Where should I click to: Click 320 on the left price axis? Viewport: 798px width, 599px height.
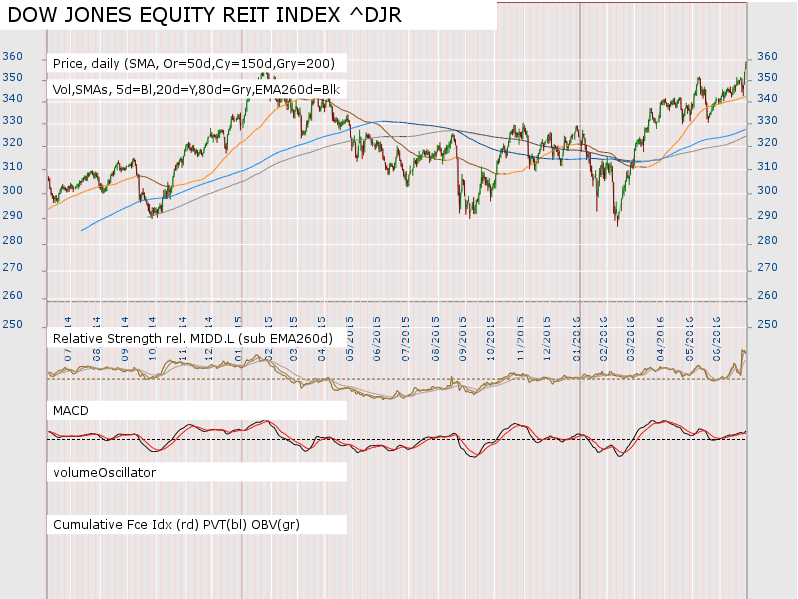(x=13, y=142)
